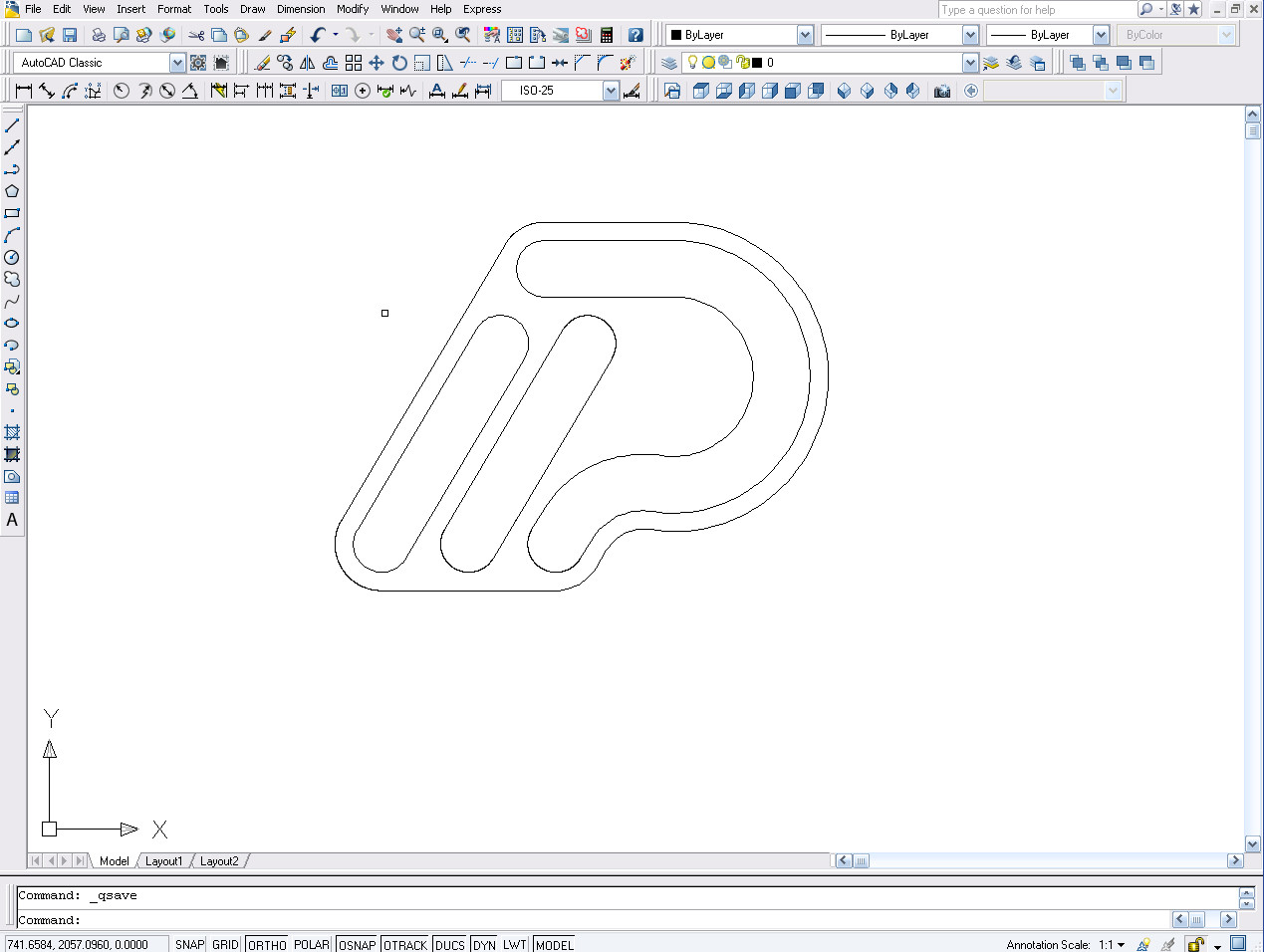Click the layer 0 color swatch
The width and height of the screenshot is (1264, 952).
[x=757, y=63]
